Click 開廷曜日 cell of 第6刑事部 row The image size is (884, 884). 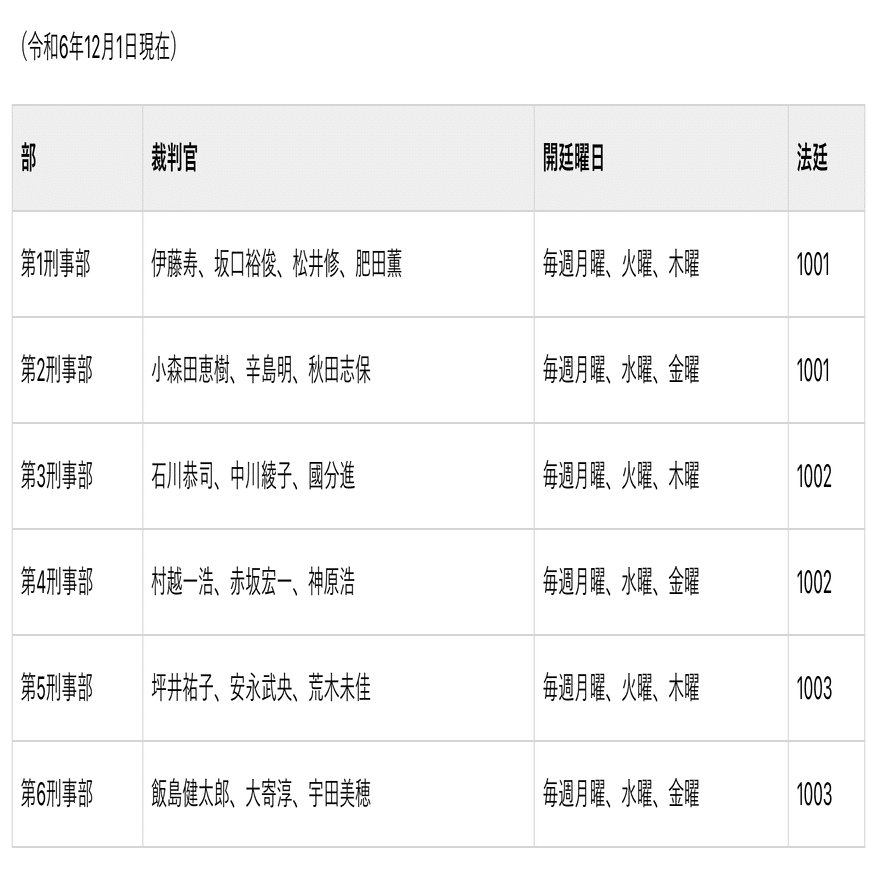point(621,795)
